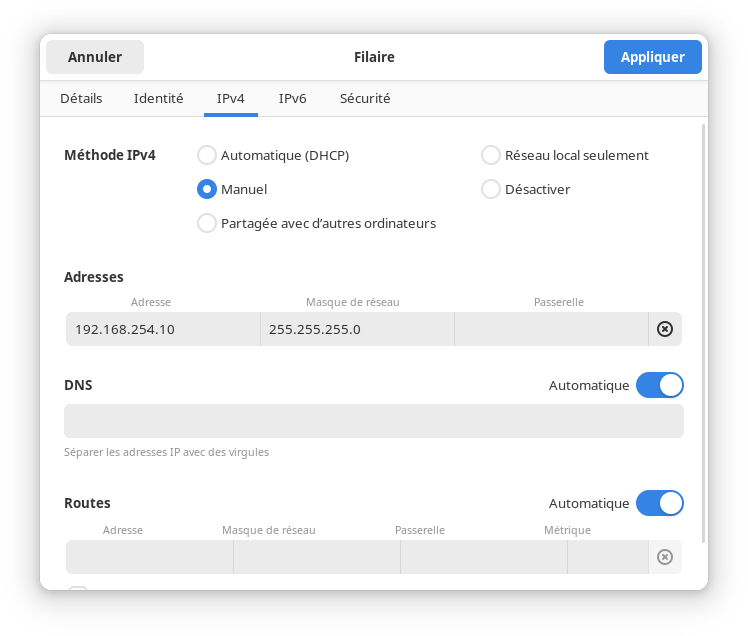Click the Routes section heading
This screenshot has width=748, height=636.
click(87, 503)
